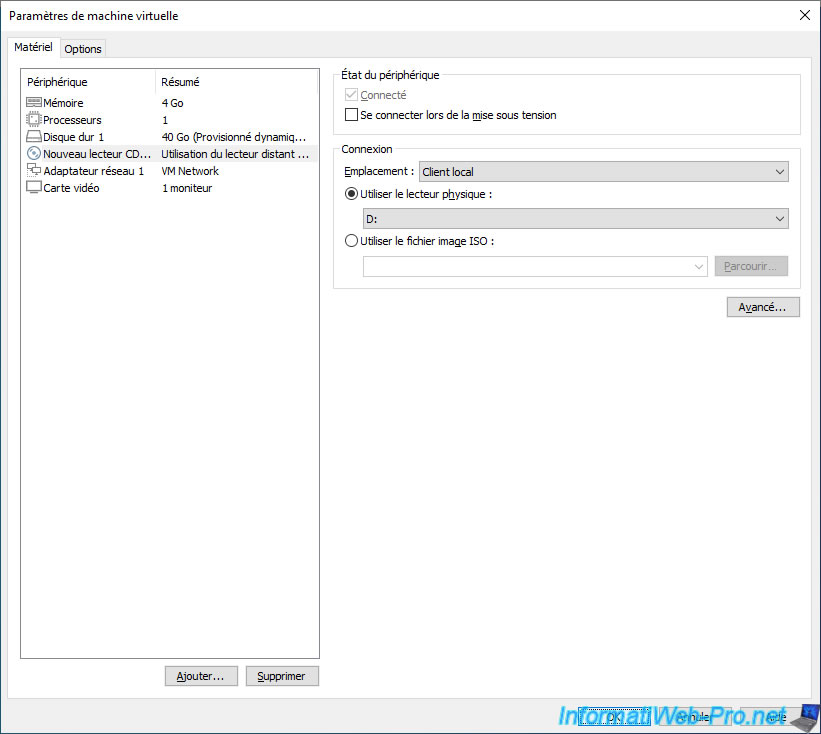
Task: Click the Ajouter... button
Action: (201, 676)
